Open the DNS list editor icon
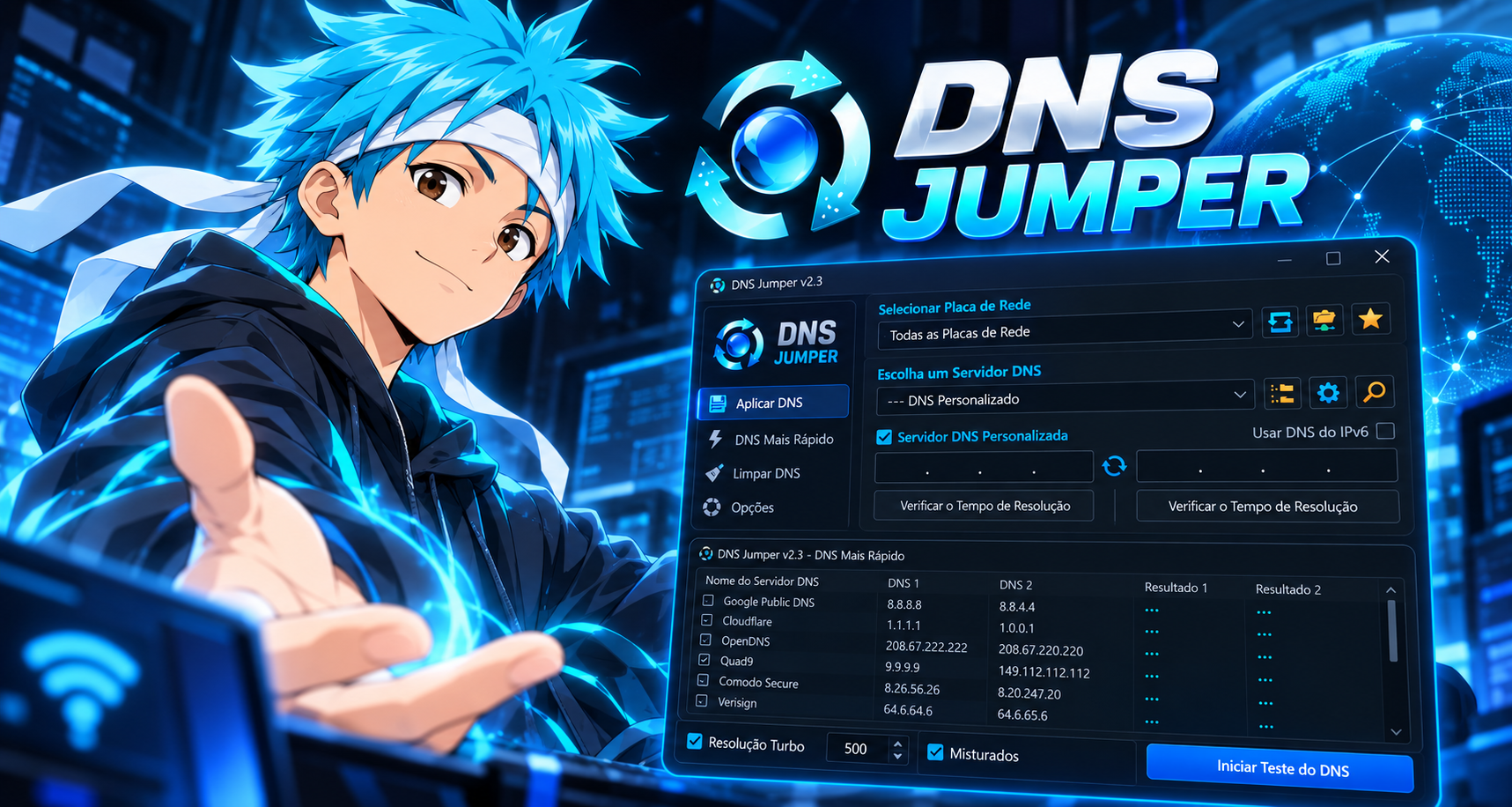This screenshot has width=1512, height=807. 1282,393
